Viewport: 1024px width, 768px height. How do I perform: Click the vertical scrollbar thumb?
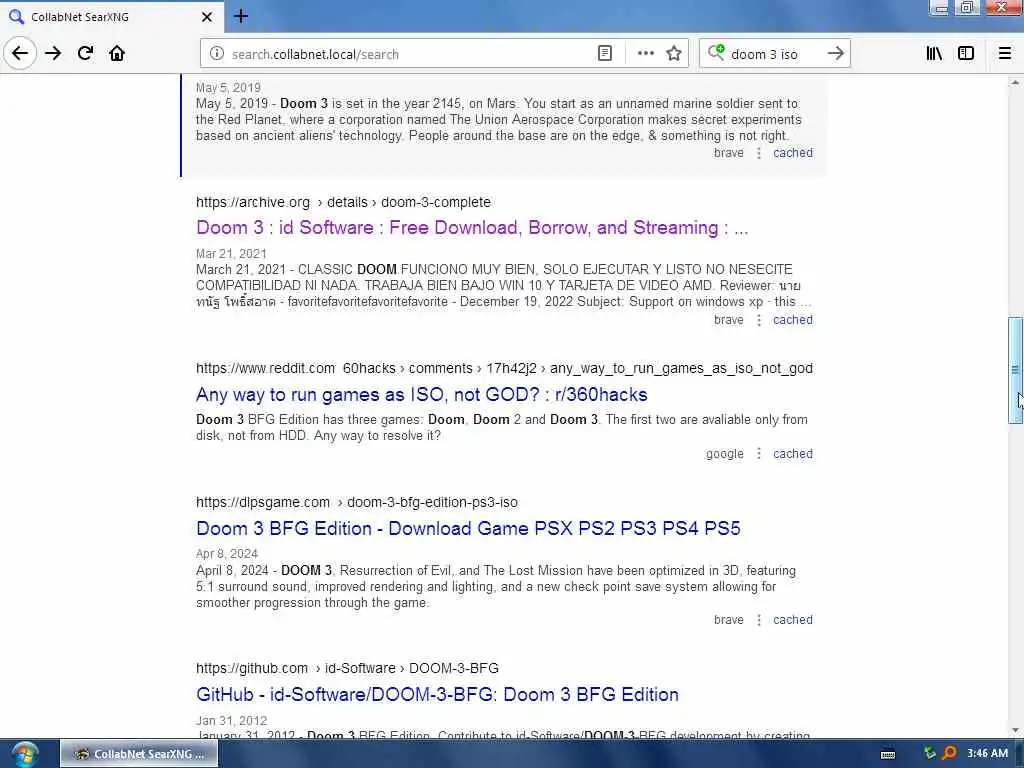[x=1015, y=370]
